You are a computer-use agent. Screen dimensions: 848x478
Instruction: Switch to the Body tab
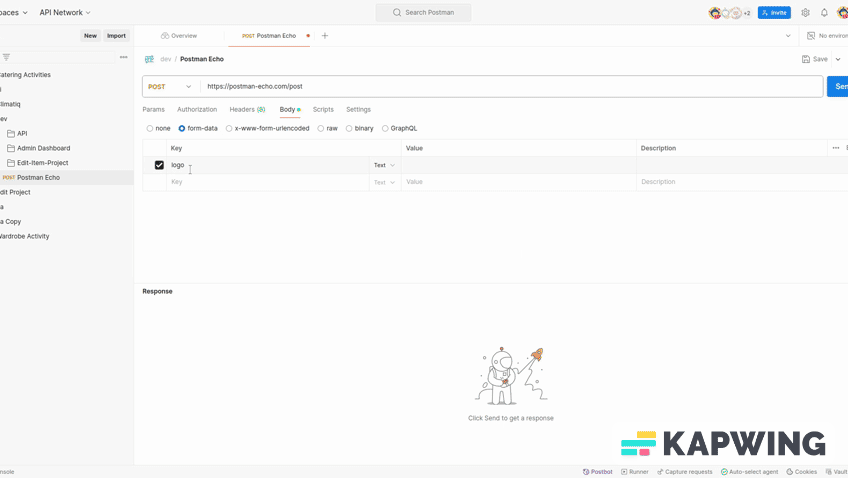(x=289, y=109)
